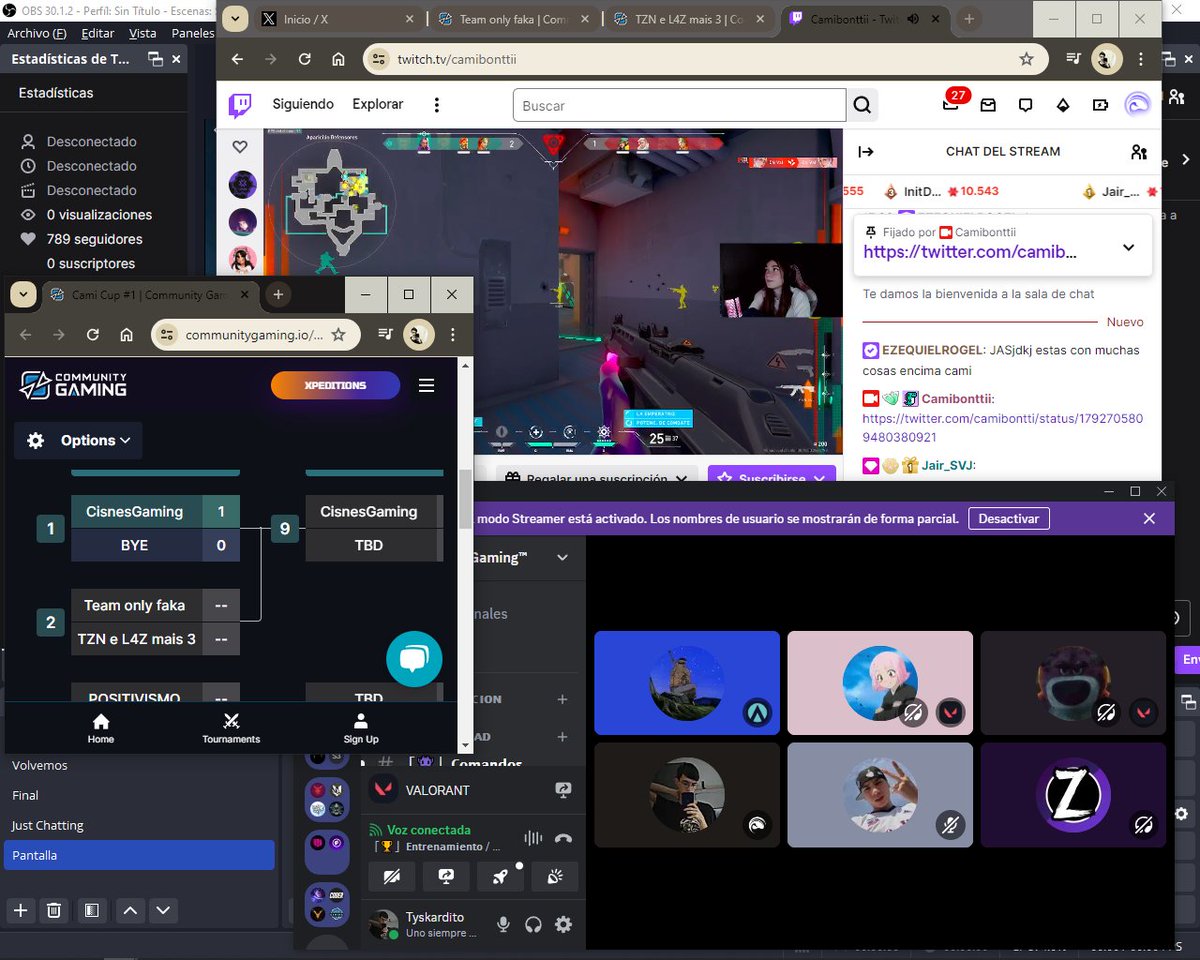This screenshot has height=960, width=1200.
Task: Open Twitch whispers speech bubble icon
Action: 1025,104
